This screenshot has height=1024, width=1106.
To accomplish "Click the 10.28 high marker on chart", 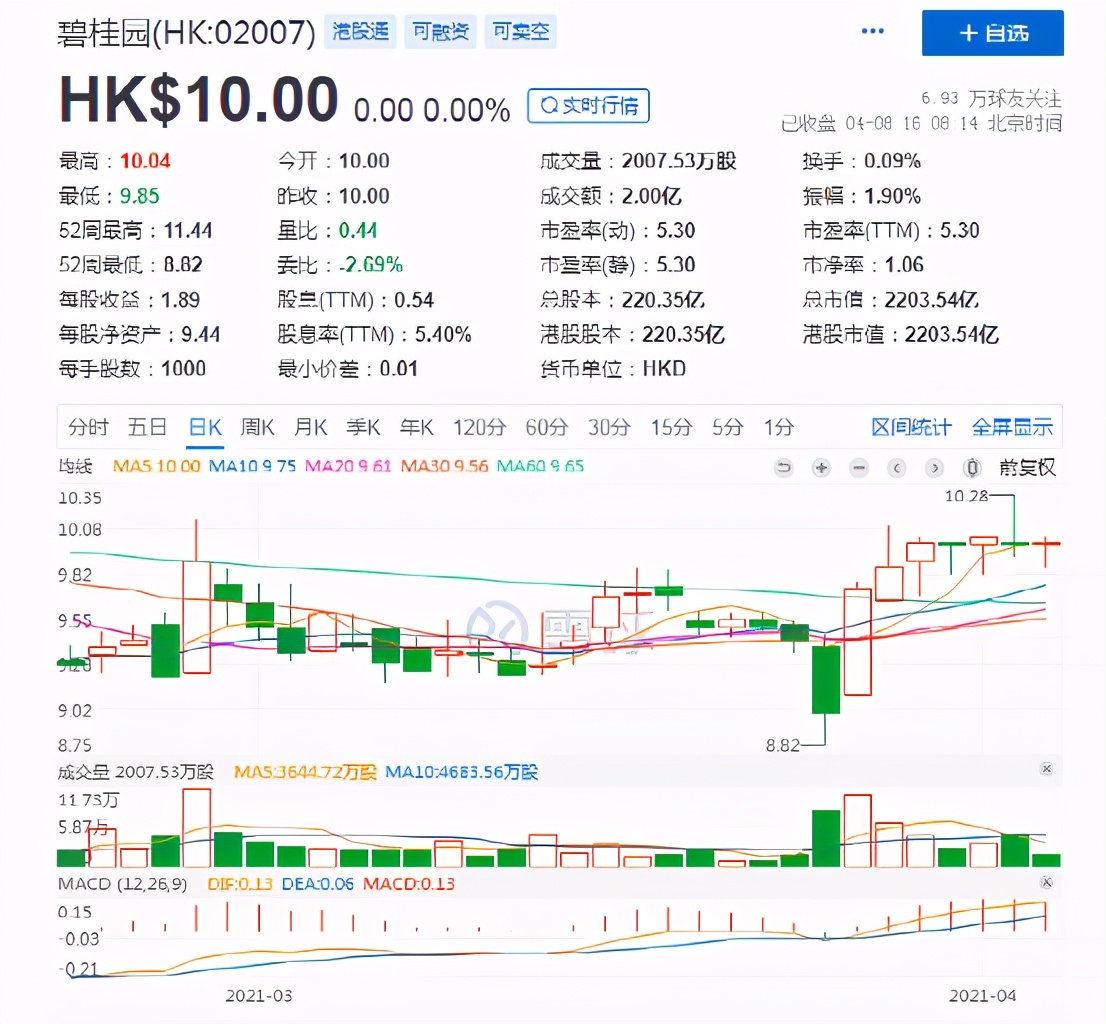I will click(966, 496).
